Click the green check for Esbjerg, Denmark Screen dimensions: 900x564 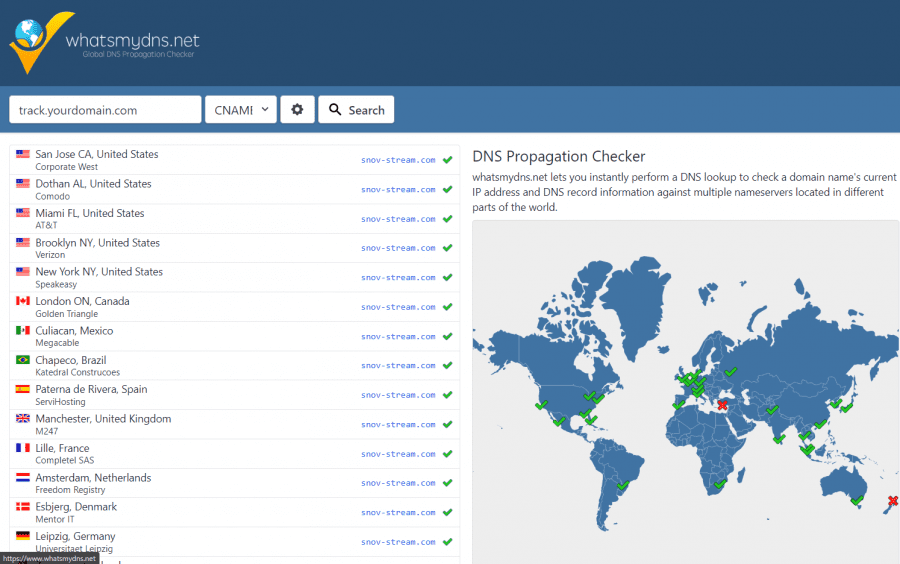(x=448, y=512)
